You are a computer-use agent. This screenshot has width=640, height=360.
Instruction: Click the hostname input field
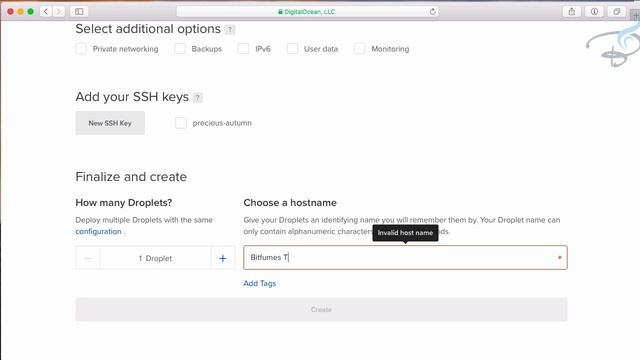point(405,258)
